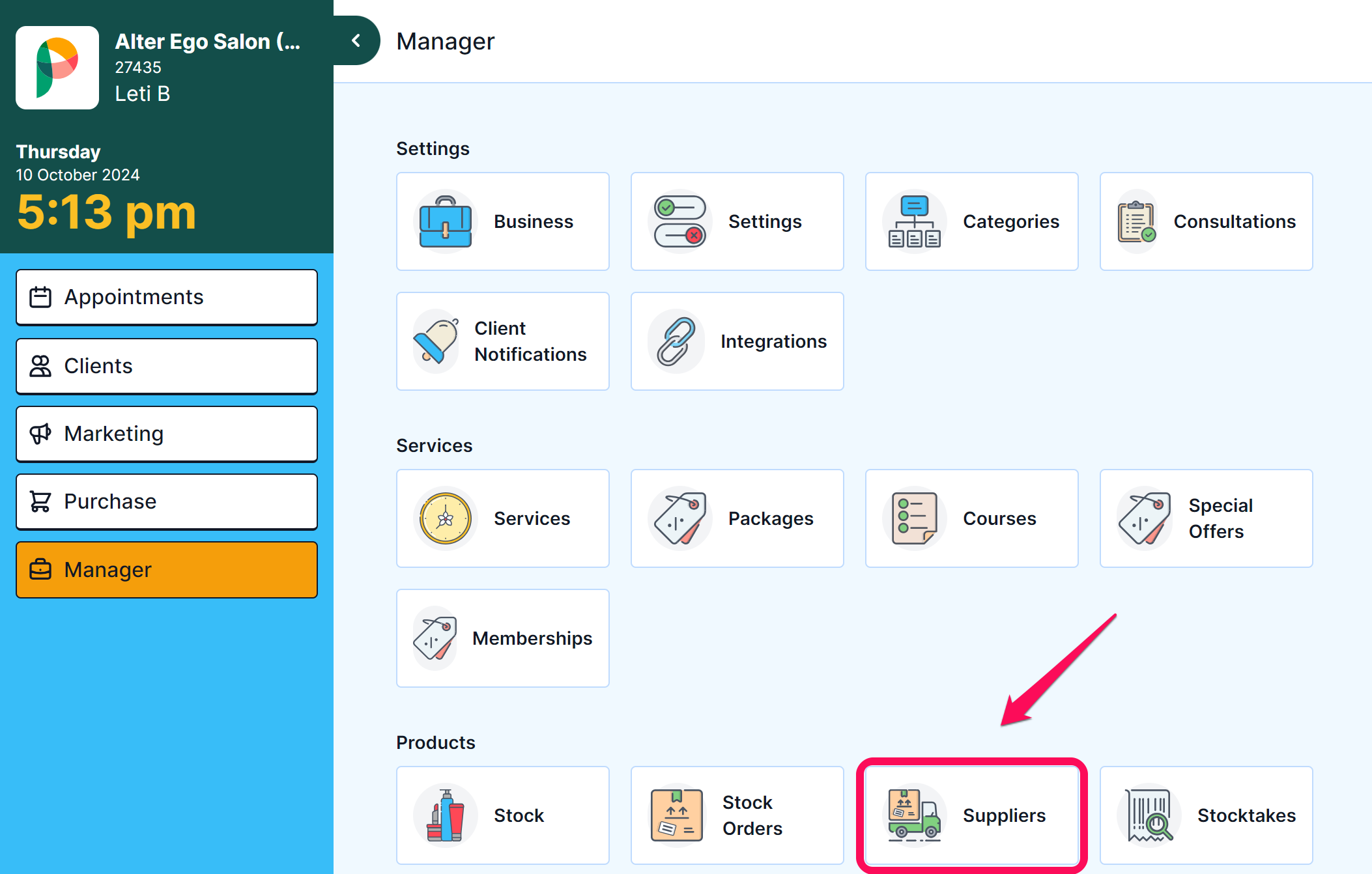Open the Stocktakes card label
Image resolution: width=1372 pixels, height=874 pixels.
pyautogui.click(x=1246, y=815)
